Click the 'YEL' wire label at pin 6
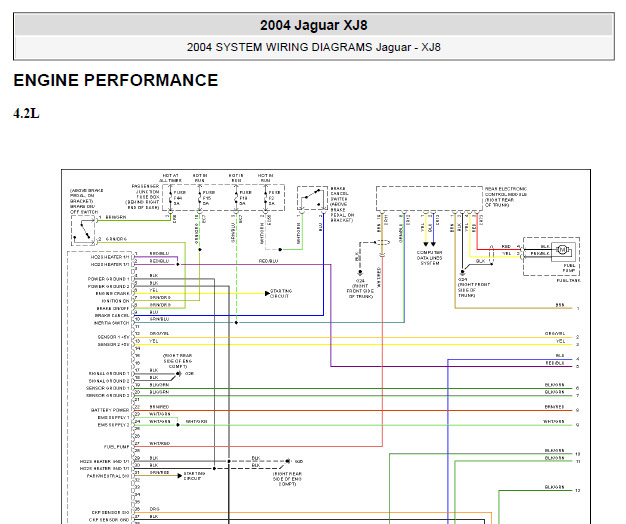The height and width of the screenshot is (524, 626). (154, 290)
